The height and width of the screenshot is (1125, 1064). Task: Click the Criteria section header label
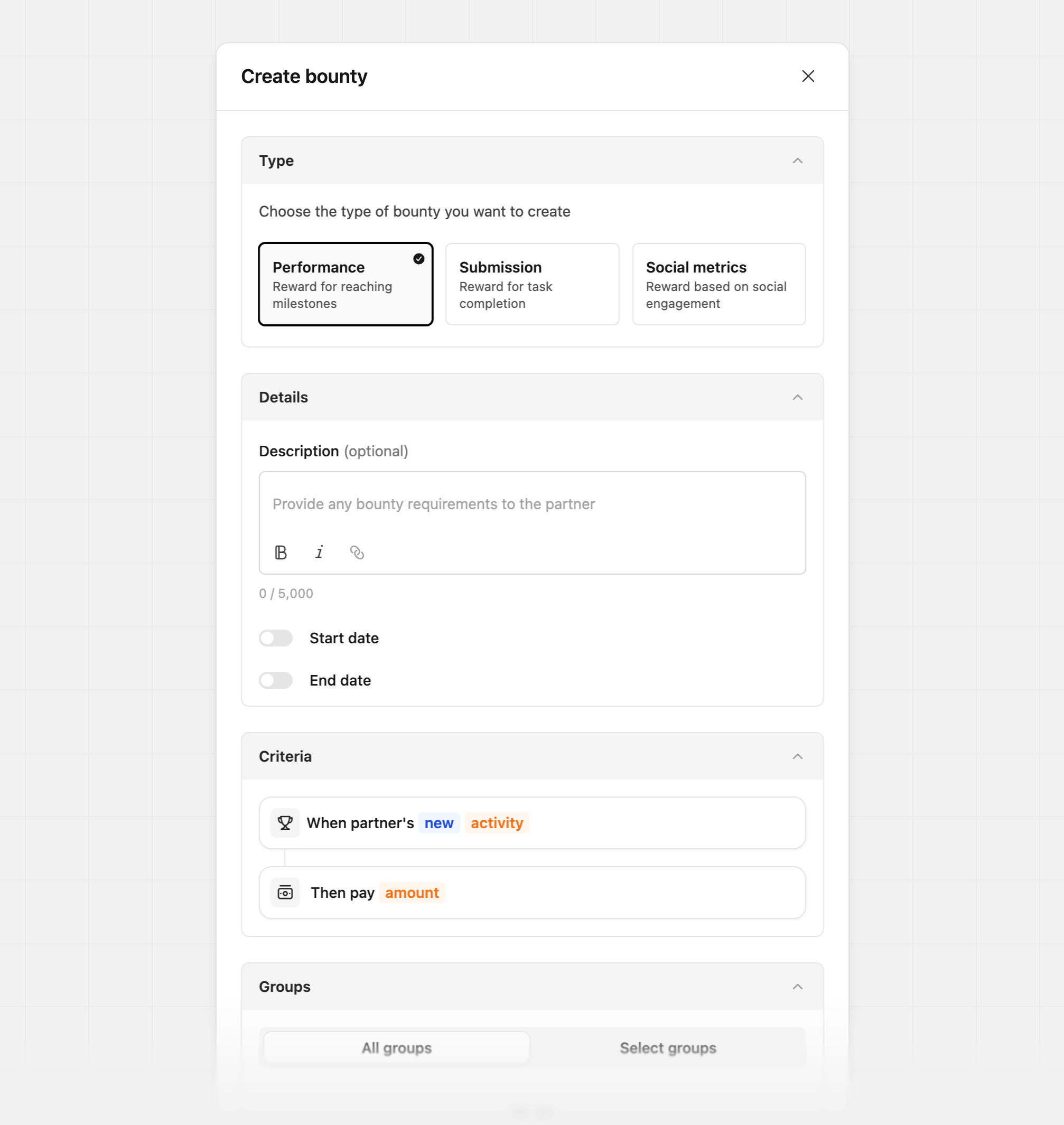285,756
